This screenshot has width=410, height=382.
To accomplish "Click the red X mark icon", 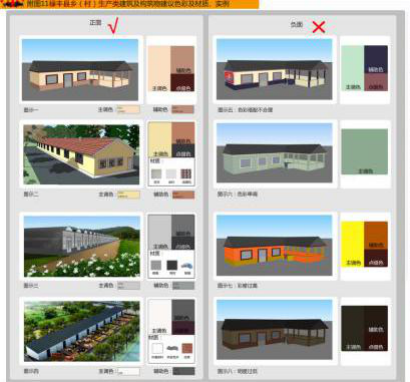I will [x=319, y=27].
